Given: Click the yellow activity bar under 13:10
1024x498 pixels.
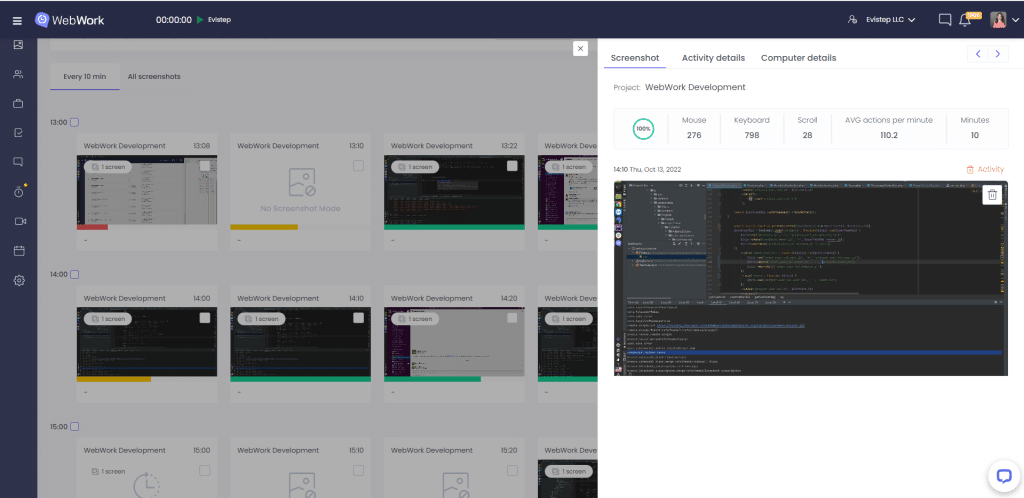Looking at the screenshot, I should click(x=264, y=227).
